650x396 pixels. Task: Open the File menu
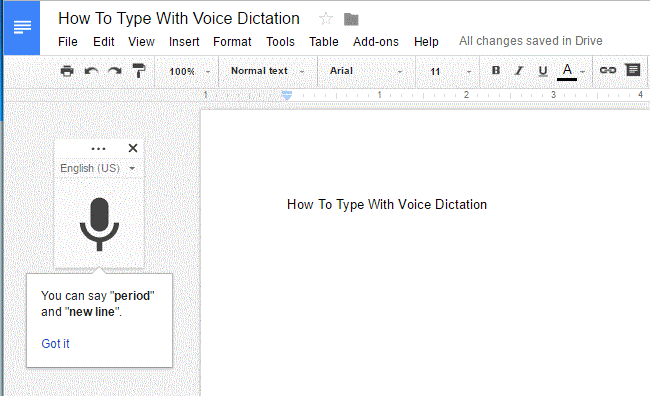(x=68, y=42)
